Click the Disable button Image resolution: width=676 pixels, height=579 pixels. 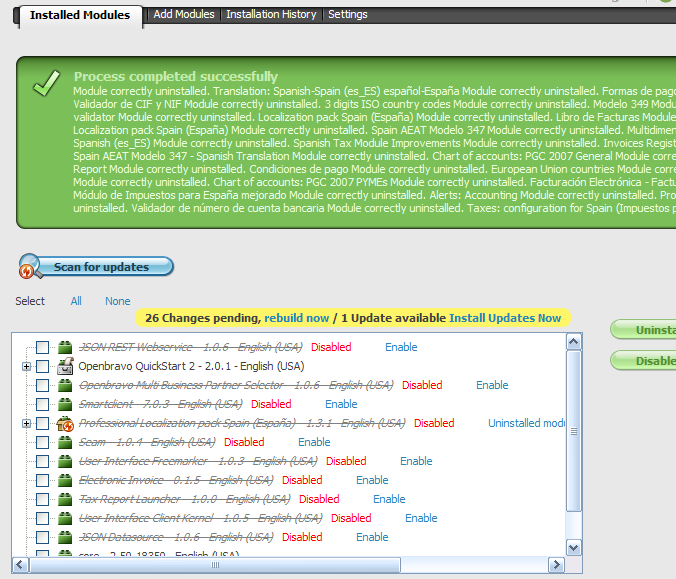pyautogui.click(x=644, y=361)
